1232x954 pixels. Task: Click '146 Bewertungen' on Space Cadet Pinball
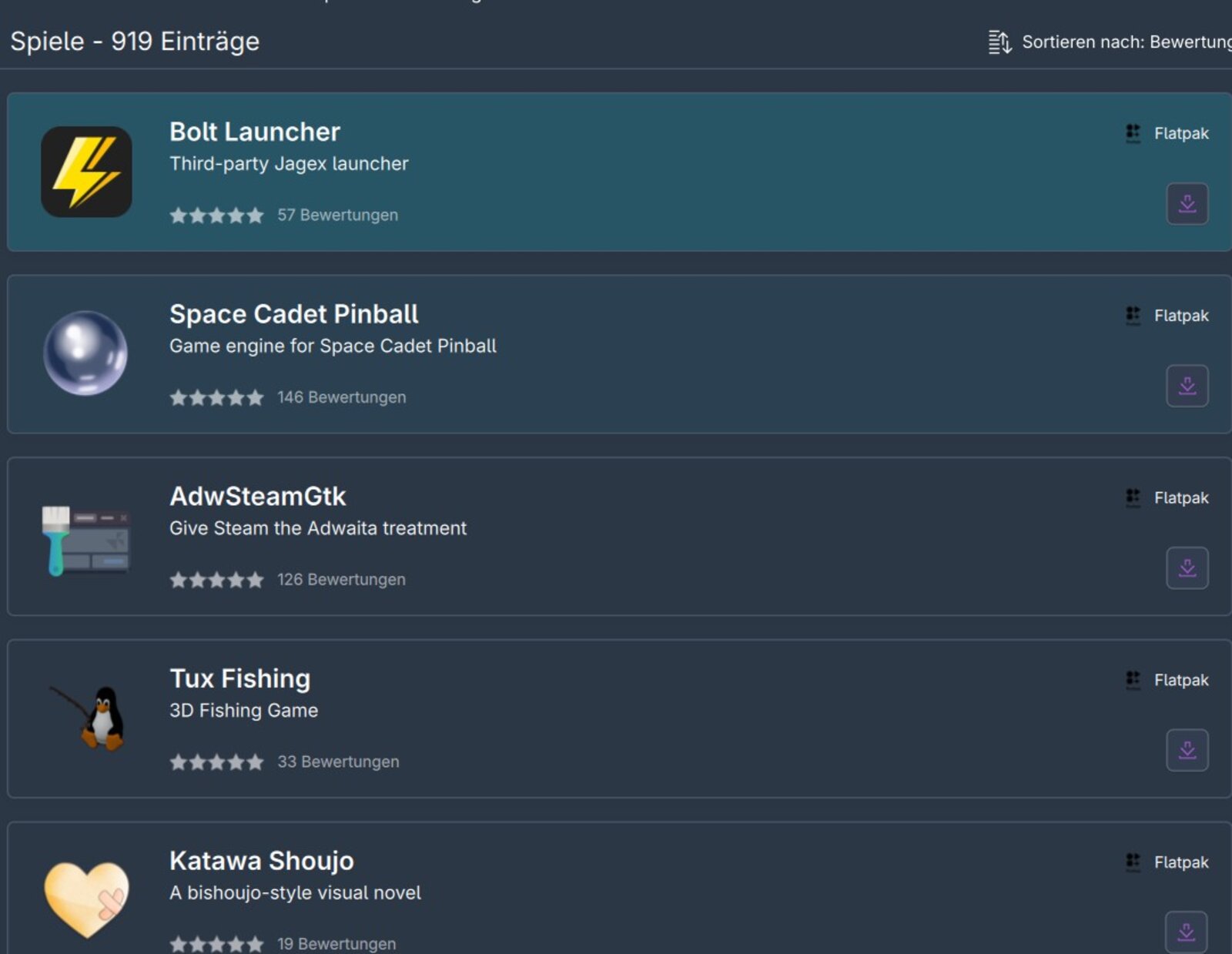click(x=341, y=397)
